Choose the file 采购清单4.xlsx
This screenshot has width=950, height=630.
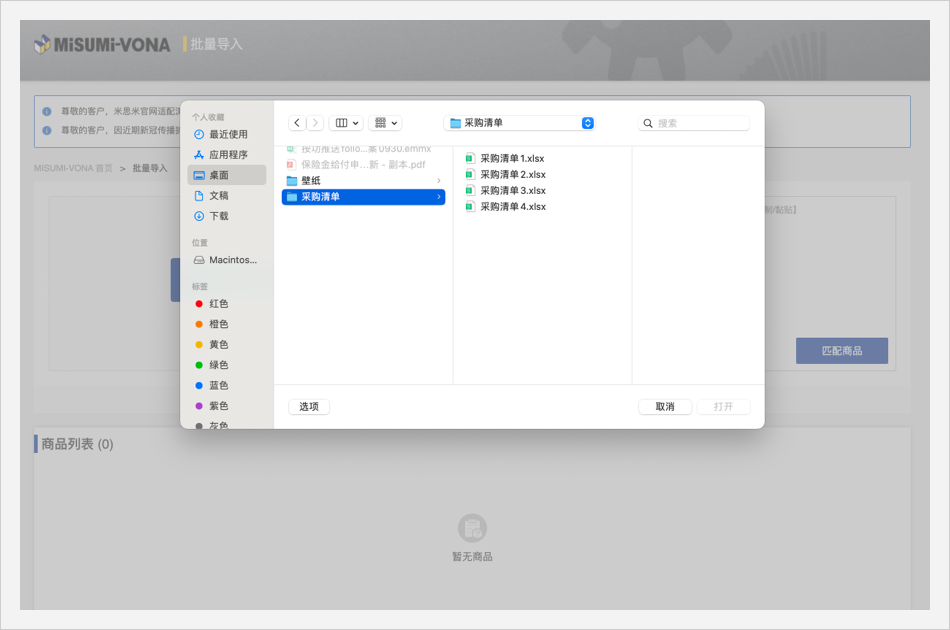[512, 206]
